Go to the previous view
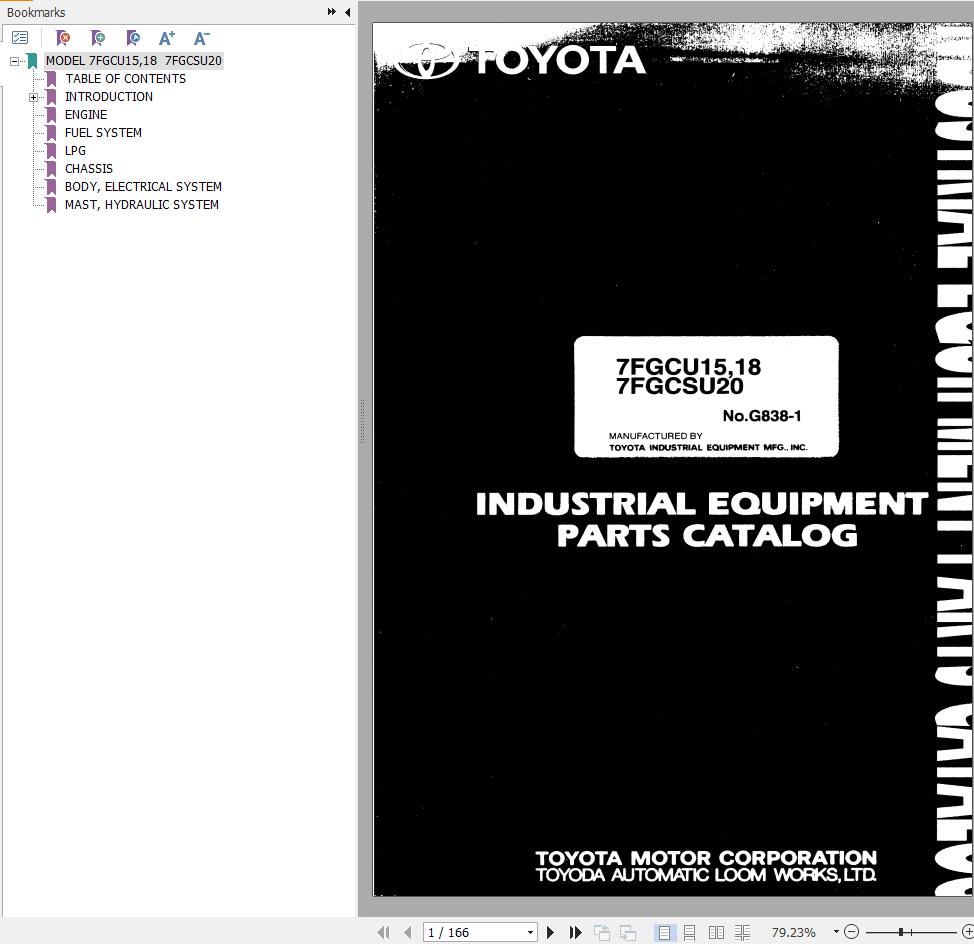974x944 pixels. (601, 932)
